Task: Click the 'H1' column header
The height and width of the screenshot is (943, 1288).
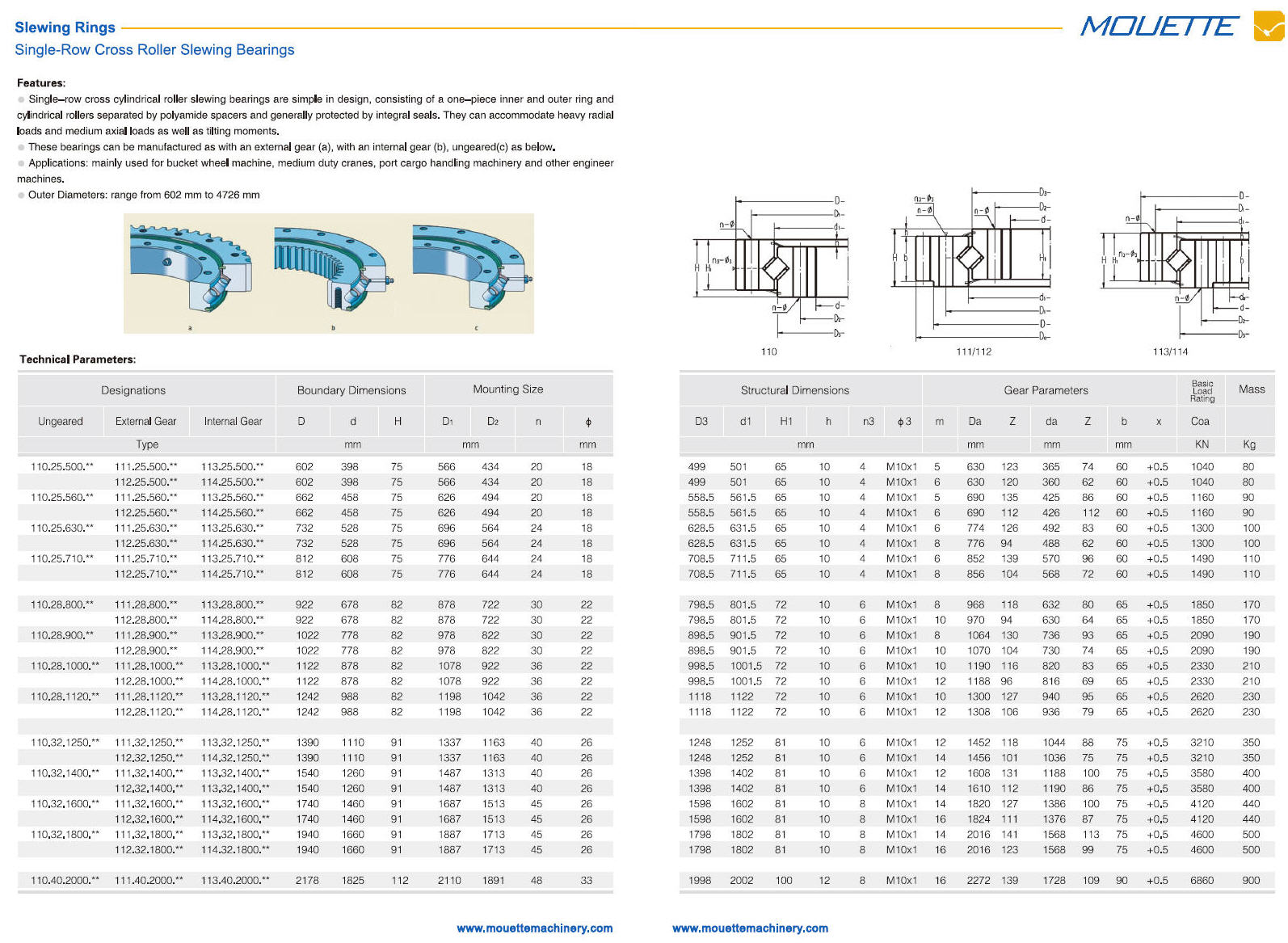Action: click(786, 422)
